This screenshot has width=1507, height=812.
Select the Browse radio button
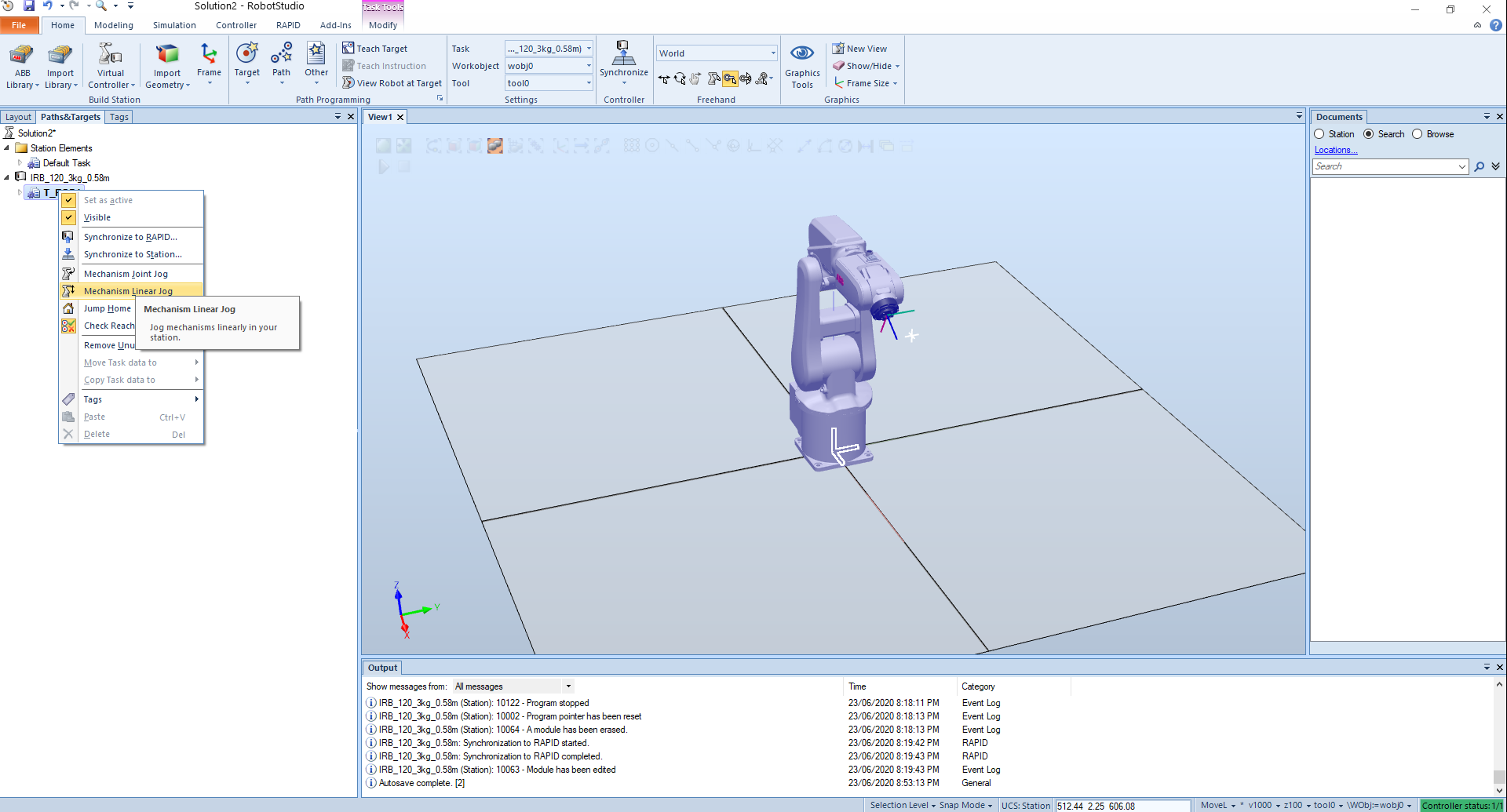pyautogui.click(x=1418, y=134)
